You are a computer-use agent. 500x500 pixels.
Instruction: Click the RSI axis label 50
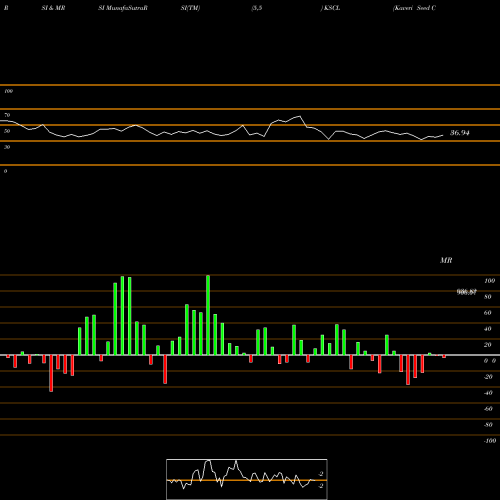(x=7, y=131)
